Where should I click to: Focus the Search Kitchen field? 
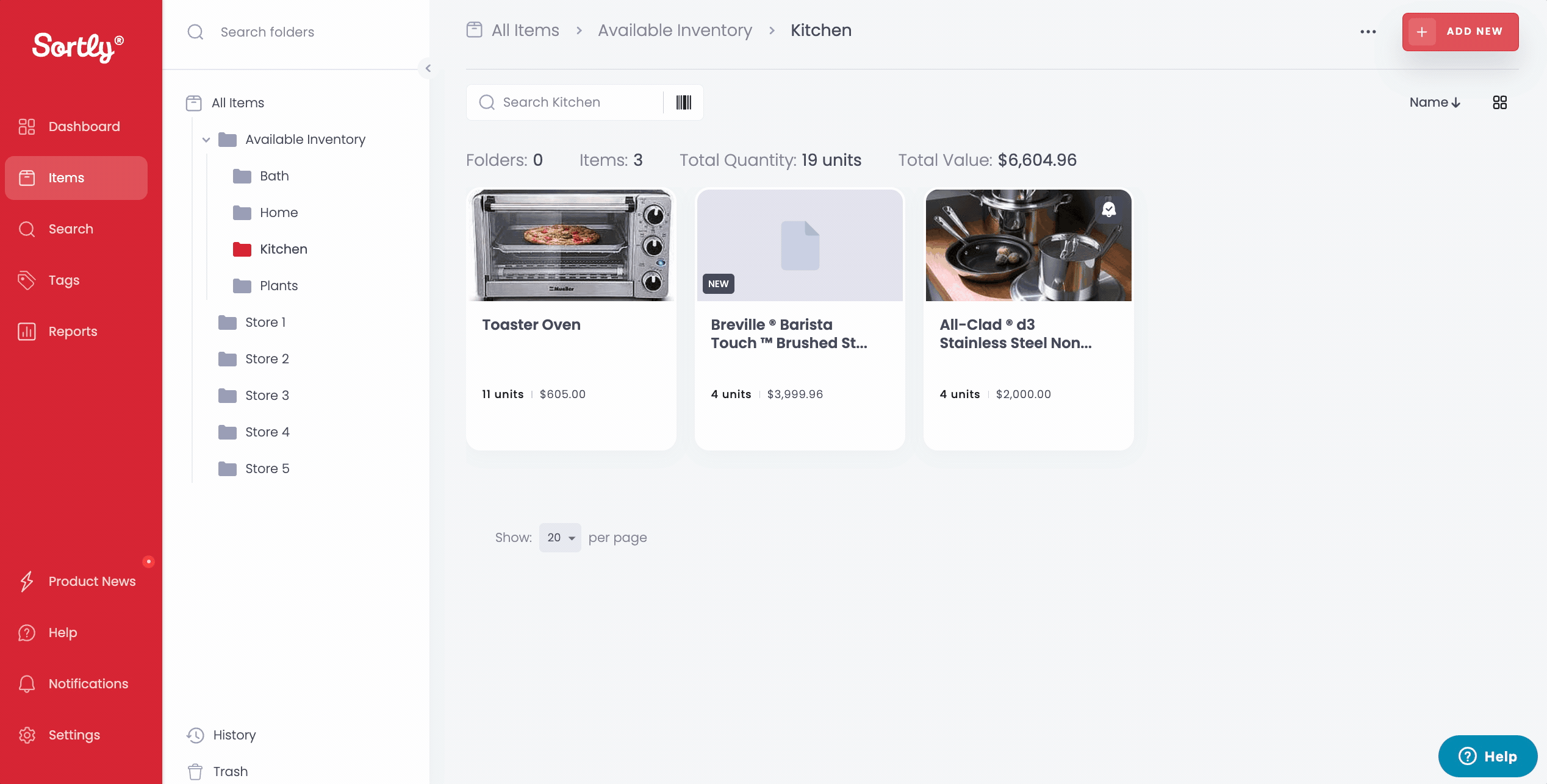(564, 102)
